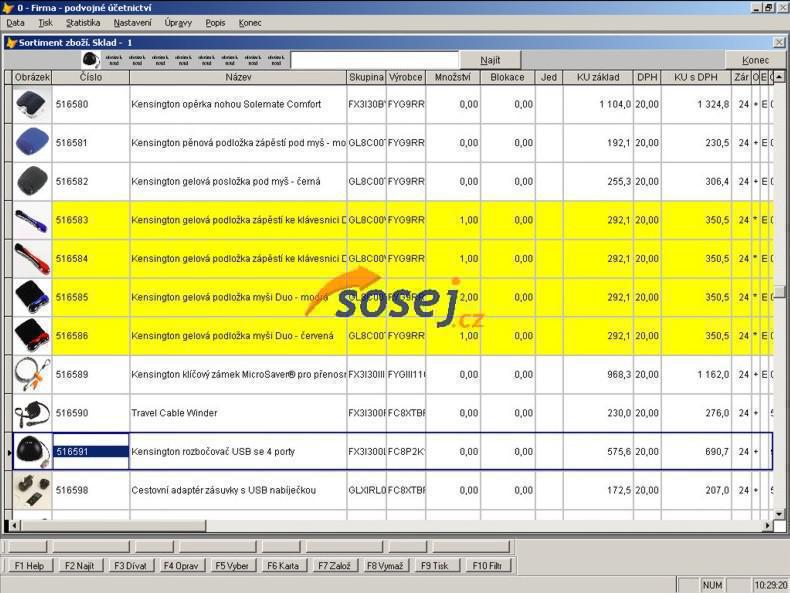The height and width of the screenshot is (593, 790).
Task: Click the F1 Help button
Action: click(29, 565)
